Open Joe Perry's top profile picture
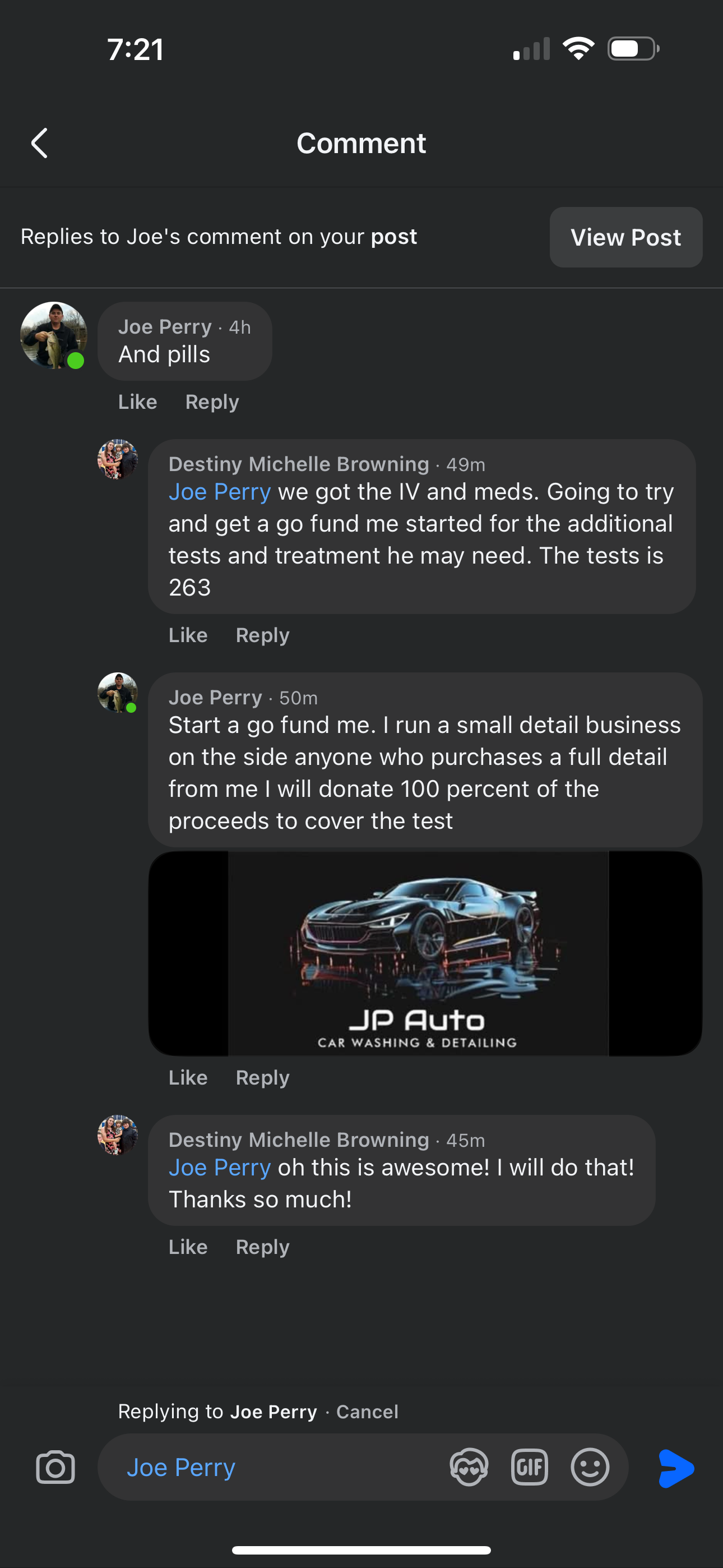This screenshot has width=723, height=1568. (54, 335)
